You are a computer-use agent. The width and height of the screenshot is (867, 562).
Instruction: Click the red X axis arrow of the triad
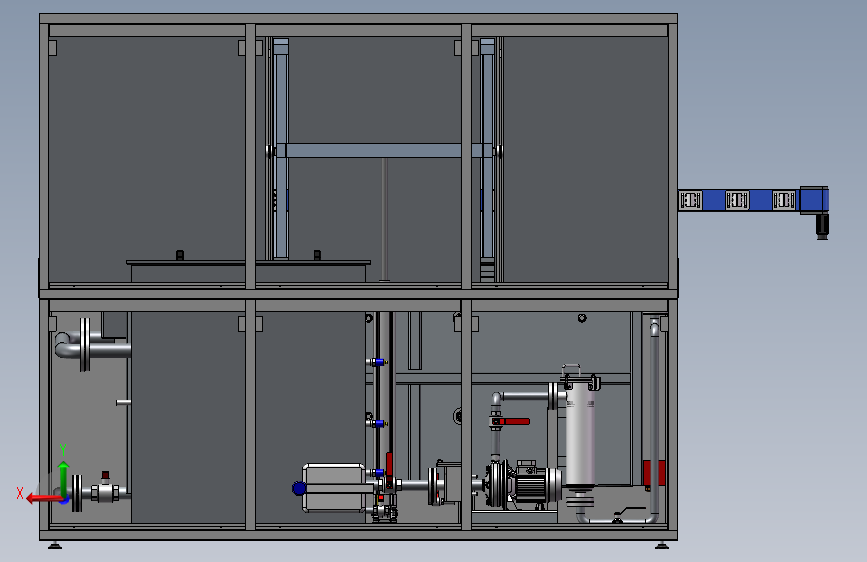click(x=44, y=498)
